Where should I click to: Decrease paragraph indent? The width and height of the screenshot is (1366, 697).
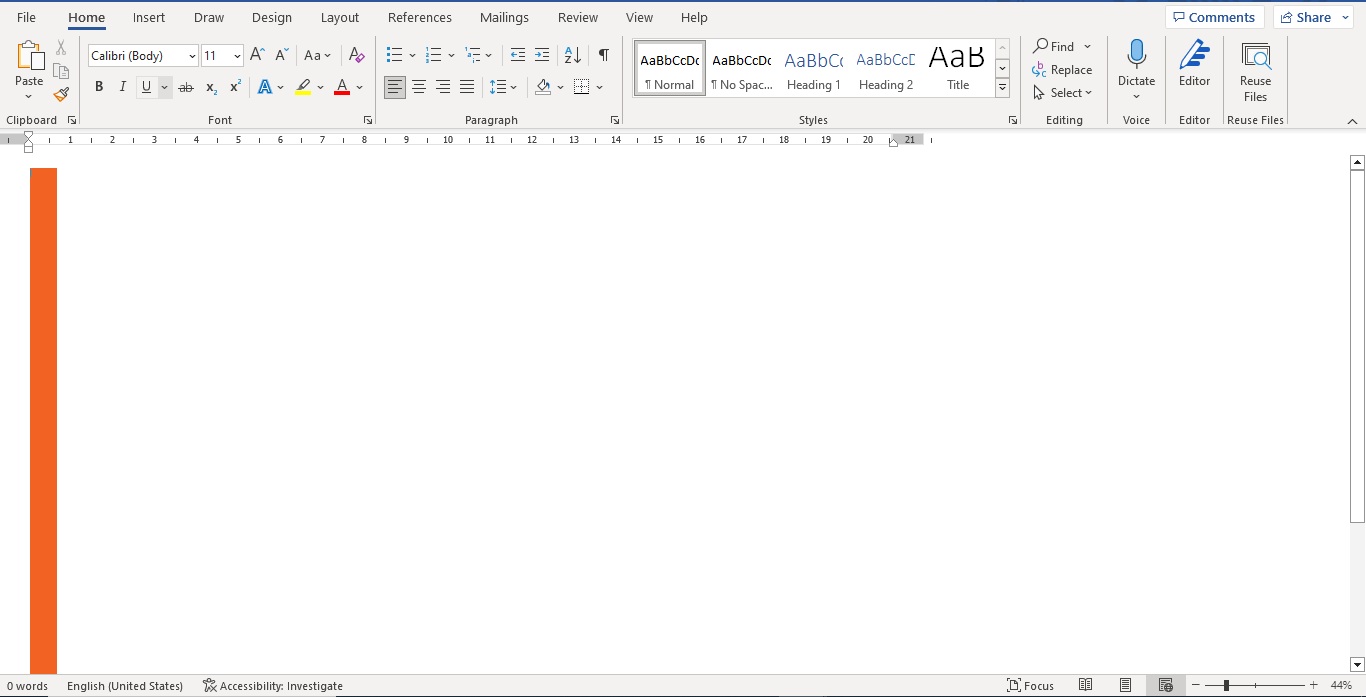(x=517, y=55)
